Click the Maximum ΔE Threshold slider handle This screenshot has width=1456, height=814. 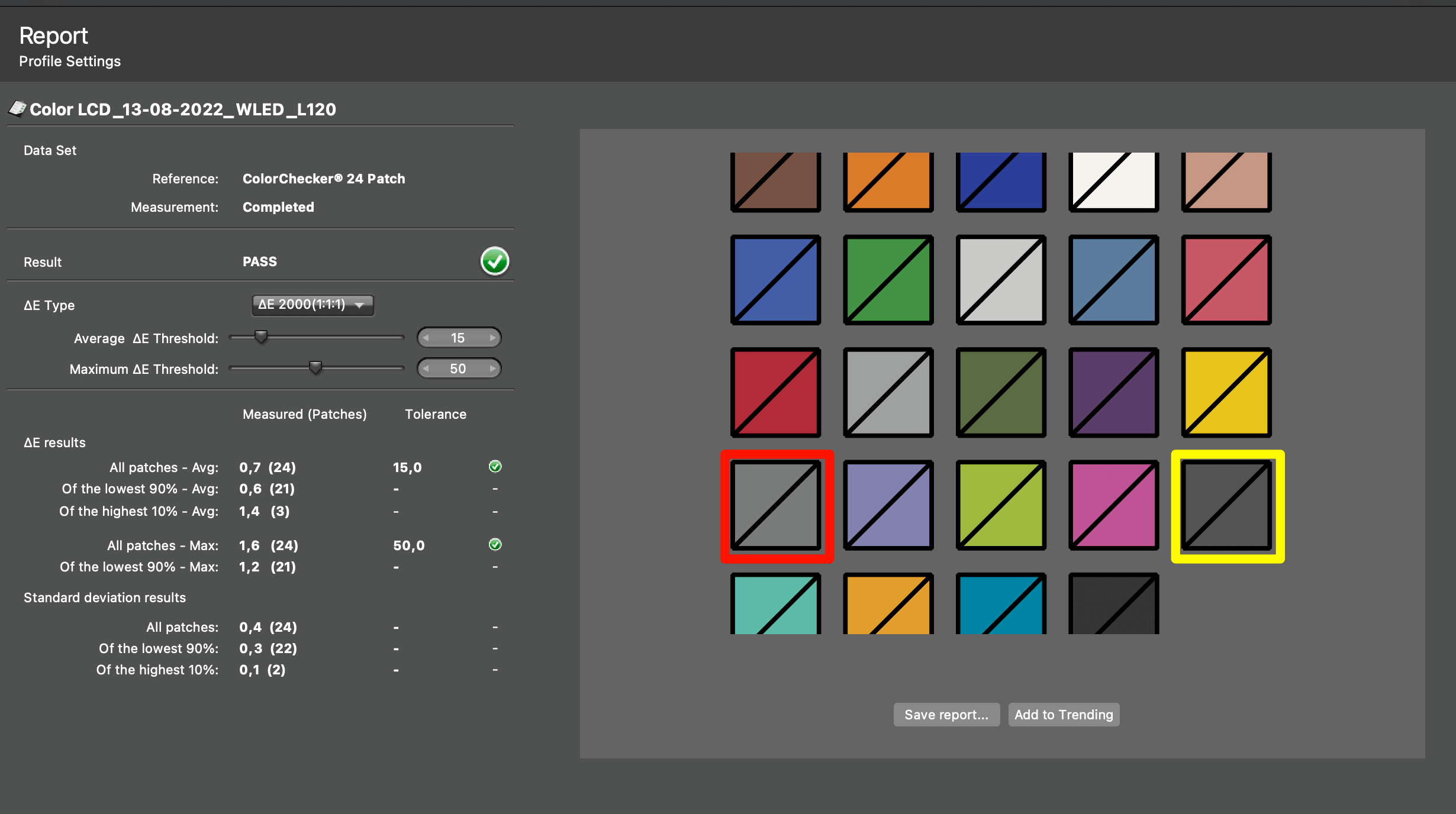tap(315, 367)
